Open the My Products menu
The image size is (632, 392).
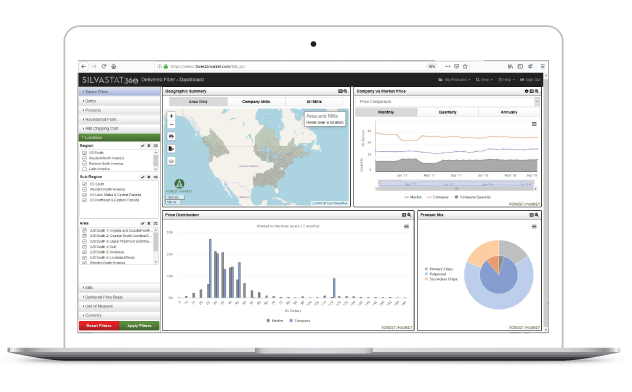[454, 80]
